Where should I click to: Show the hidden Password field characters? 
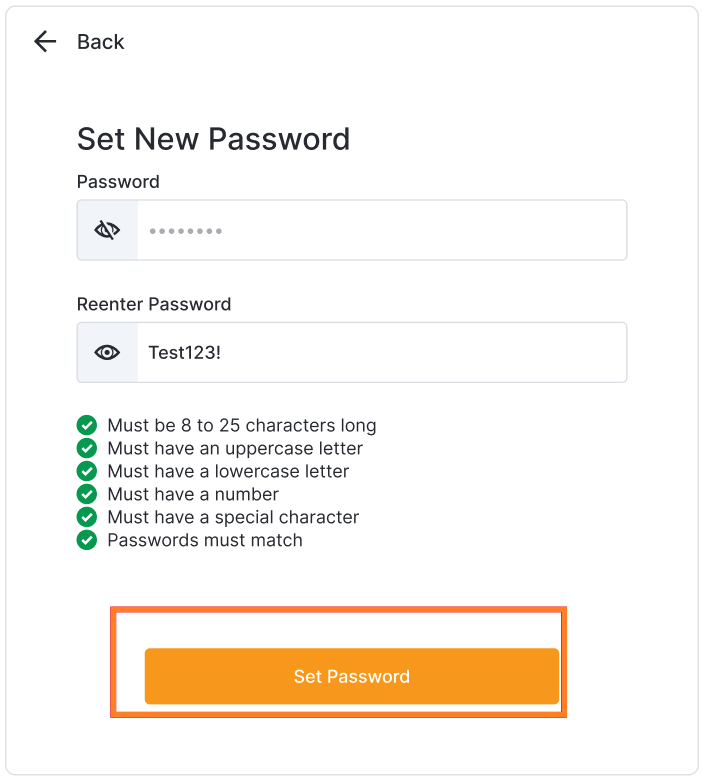107,230
